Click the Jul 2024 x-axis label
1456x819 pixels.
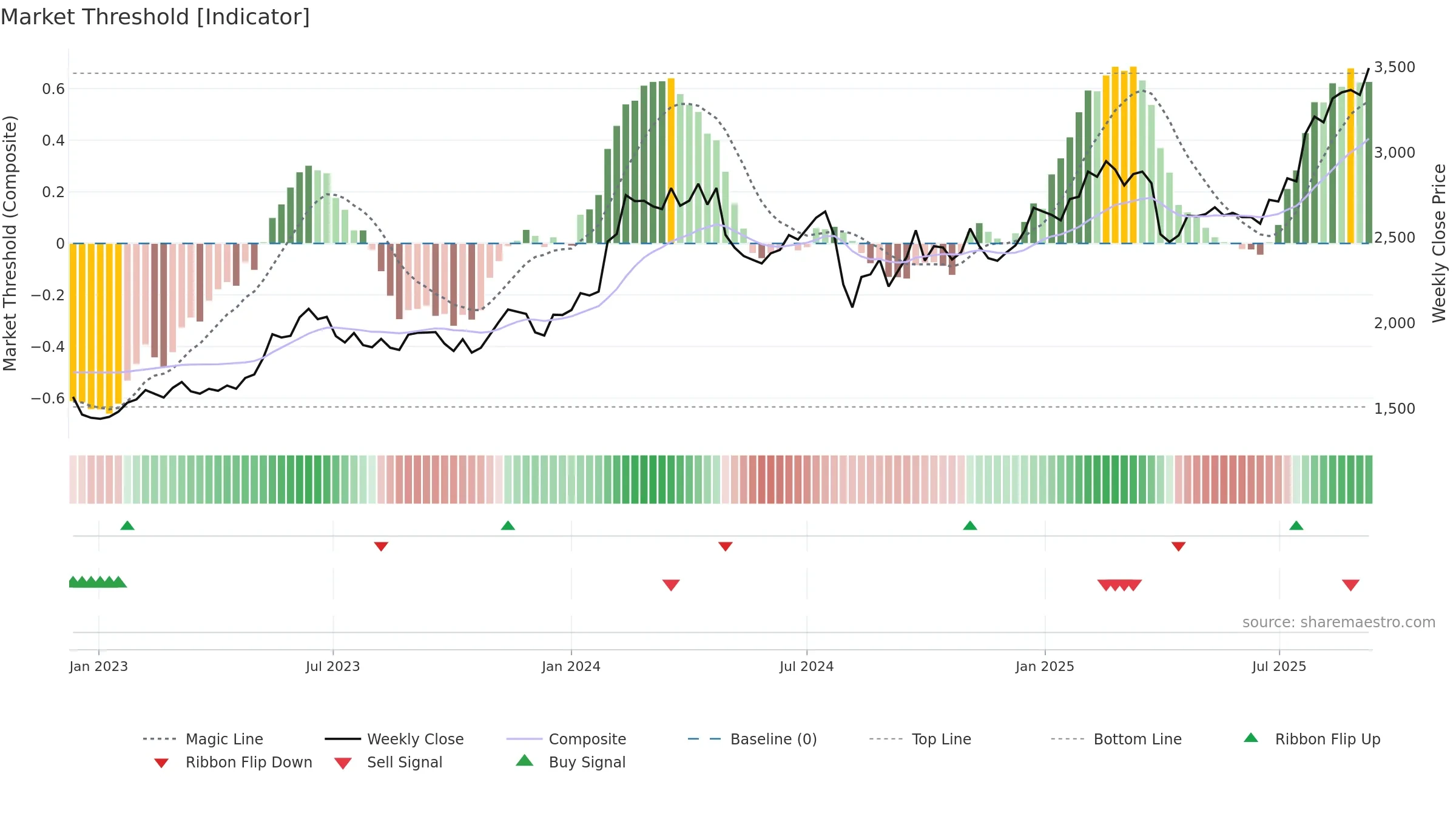807,666
